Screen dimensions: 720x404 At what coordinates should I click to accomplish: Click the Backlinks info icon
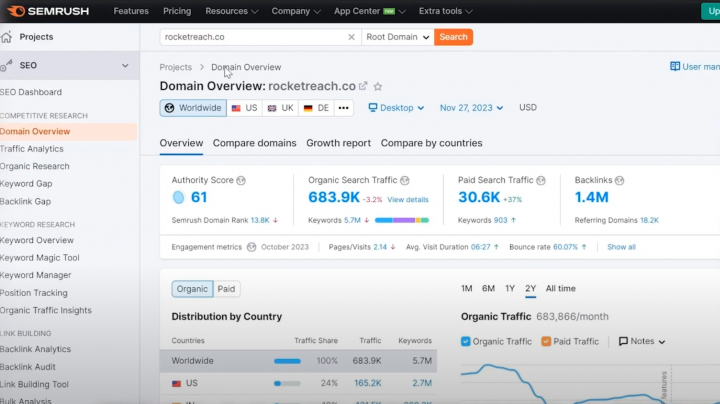[620, 181]
